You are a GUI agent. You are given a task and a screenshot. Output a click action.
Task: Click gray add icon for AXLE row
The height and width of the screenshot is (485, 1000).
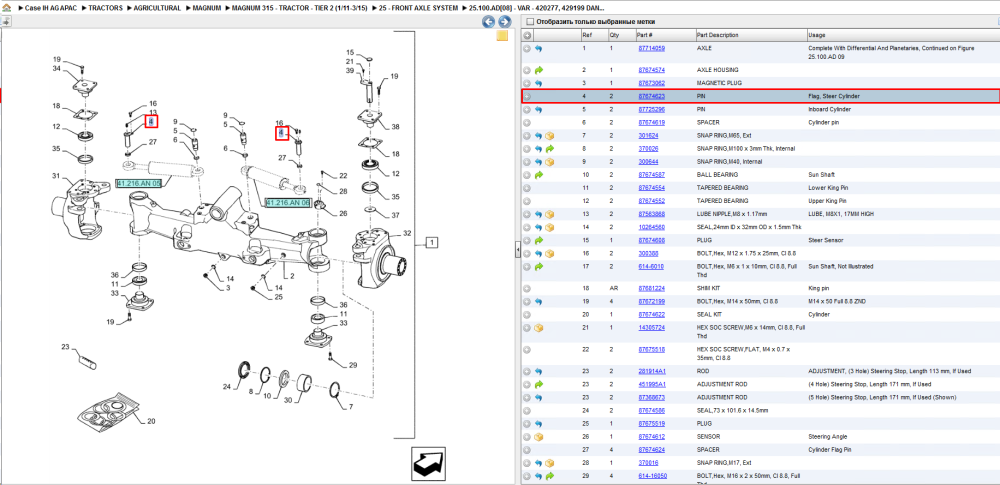tap(527, 48)
